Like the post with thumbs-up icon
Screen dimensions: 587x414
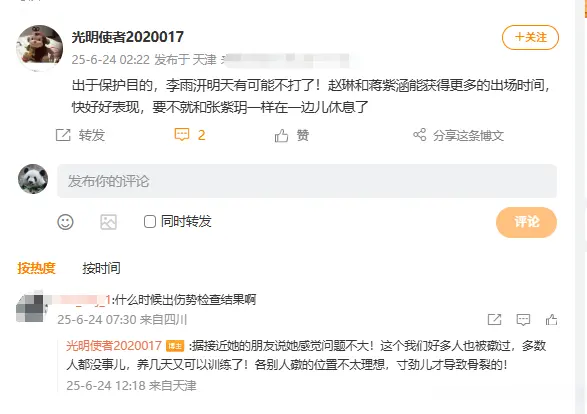coord(281,136)
